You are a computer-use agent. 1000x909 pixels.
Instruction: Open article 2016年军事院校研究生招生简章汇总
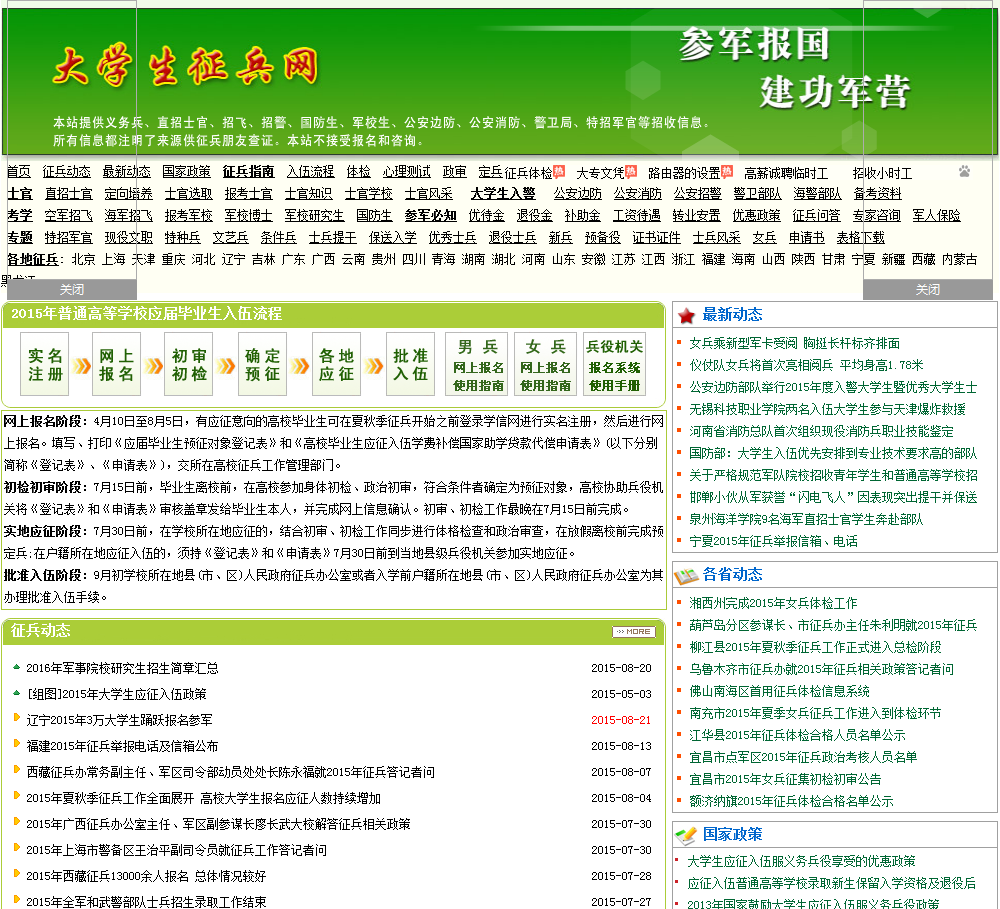pyautogui.click(x=122, y=669)
